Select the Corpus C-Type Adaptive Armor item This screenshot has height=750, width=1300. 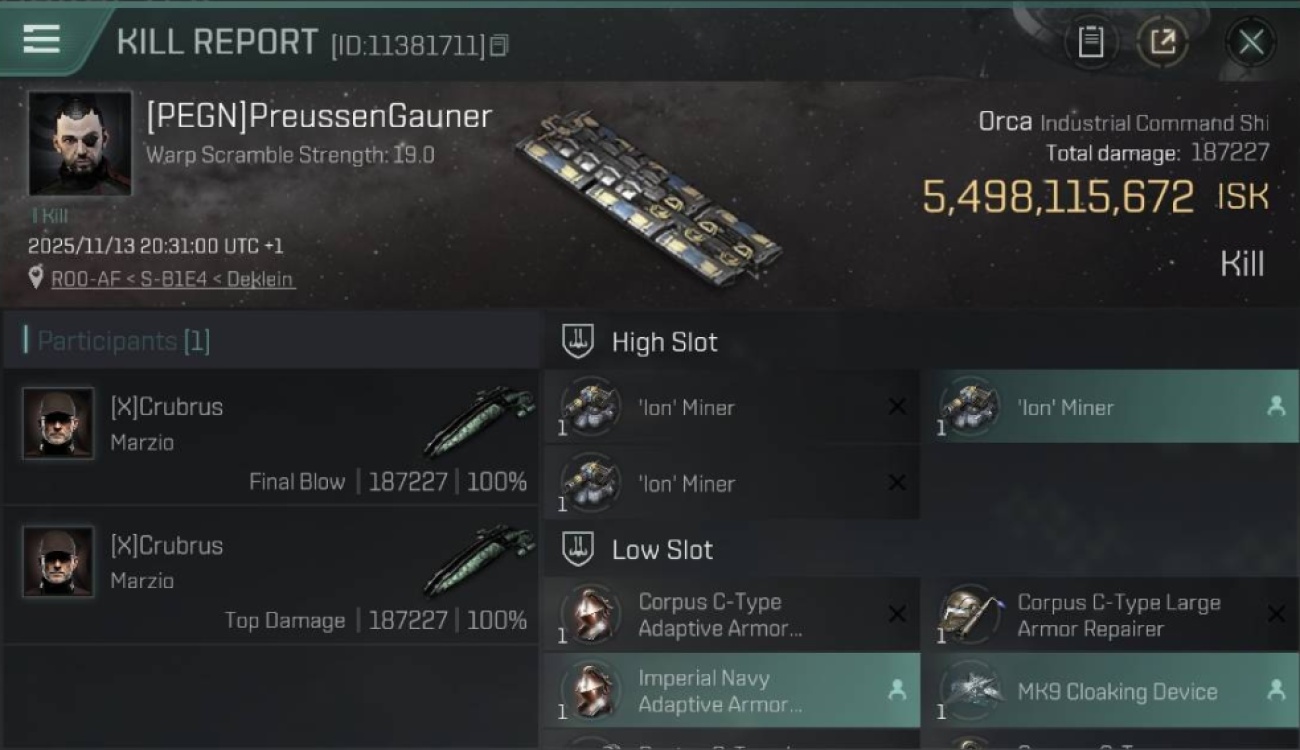point(730,615)
